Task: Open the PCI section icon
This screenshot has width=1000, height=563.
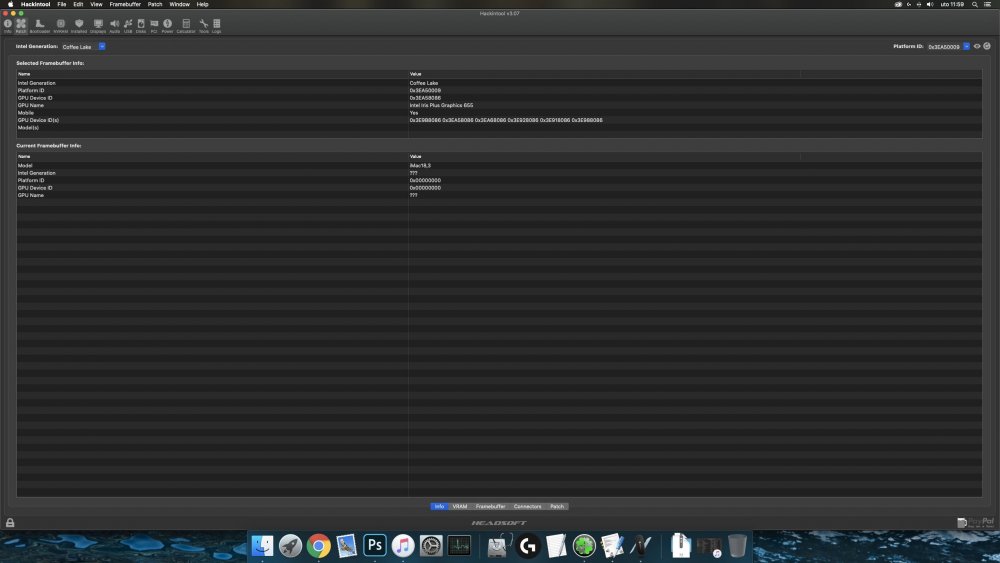Action: (154, 26)
